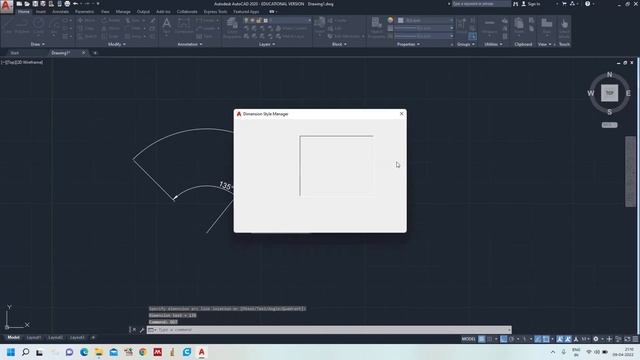Viewport: 640px width, 360px height.
Task: Open the Start file tab
Action: click(x=15, y=53)
